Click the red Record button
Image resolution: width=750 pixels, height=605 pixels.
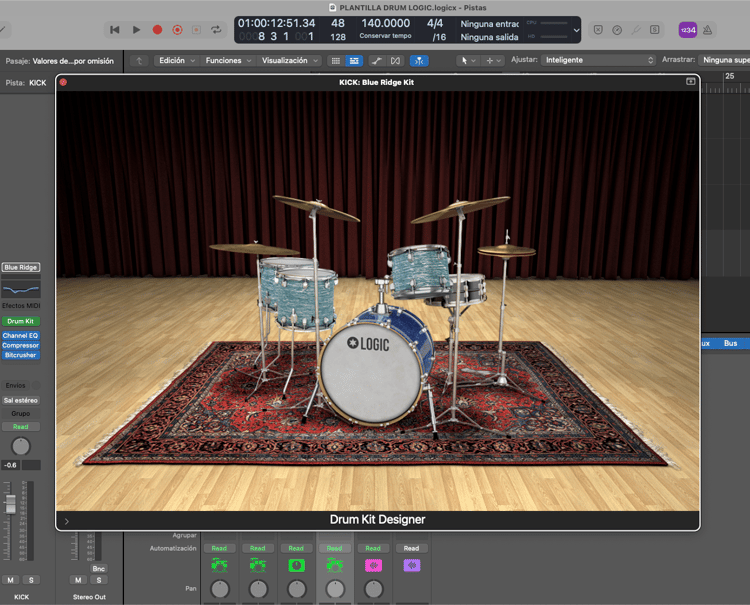157,30
